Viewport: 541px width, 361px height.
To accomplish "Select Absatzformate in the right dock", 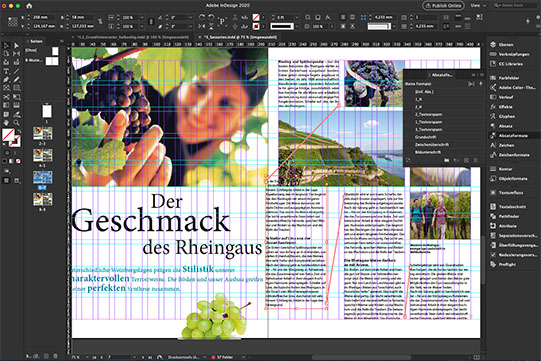I will pos(513,136).
